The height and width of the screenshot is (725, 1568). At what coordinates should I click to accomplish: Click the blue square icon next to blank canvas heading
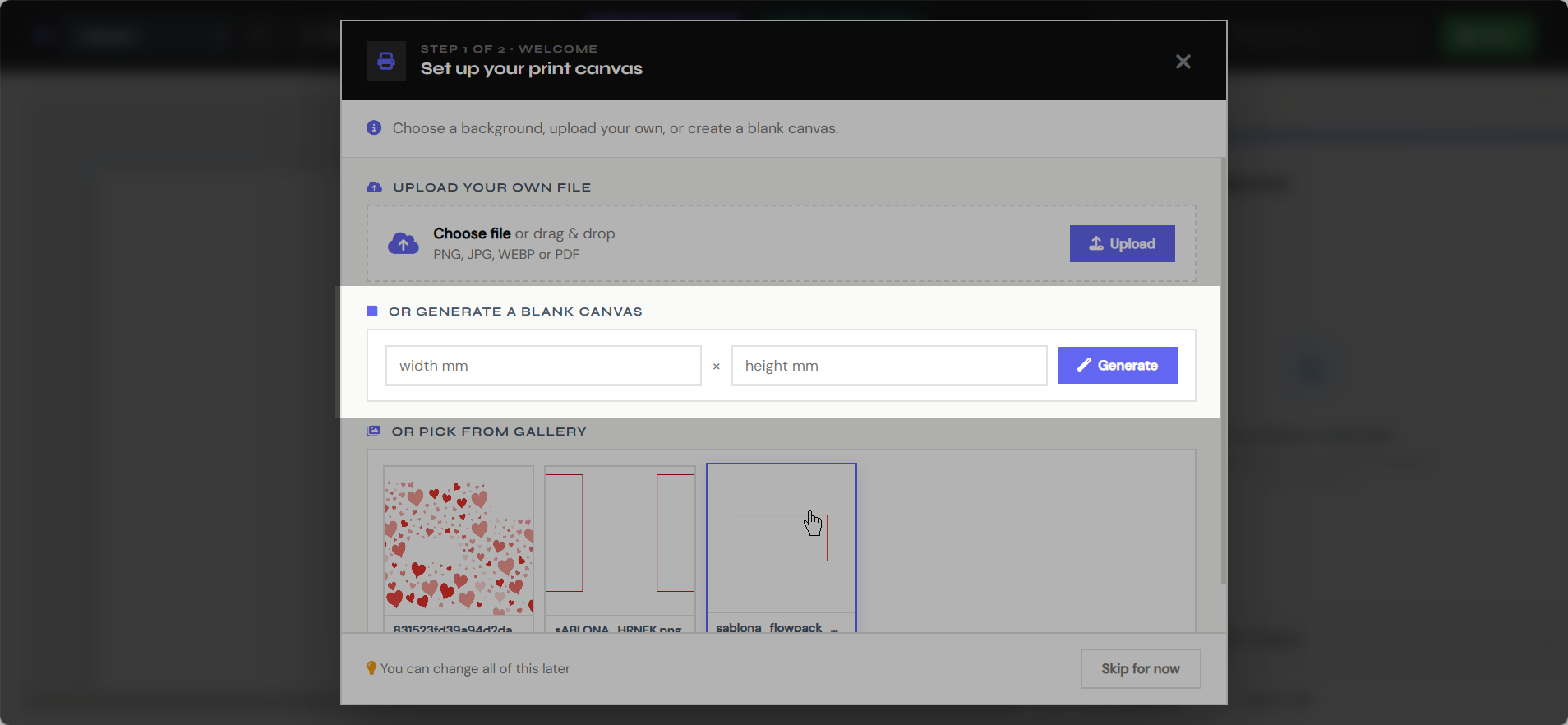click(x=372, y=312)
